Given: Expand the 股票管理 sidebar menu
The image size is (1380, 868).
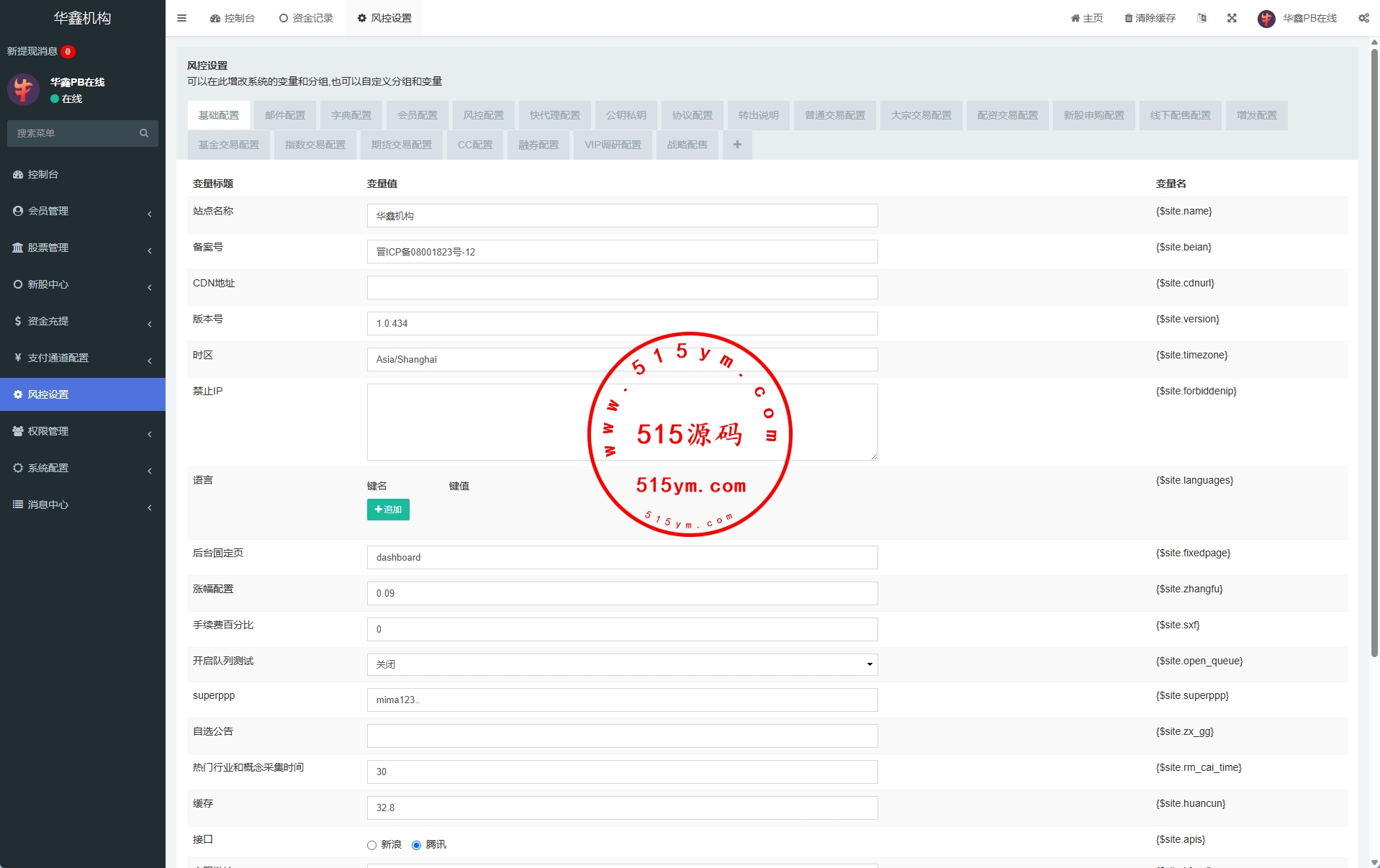Looking at the screenshot, I should 83,248.
